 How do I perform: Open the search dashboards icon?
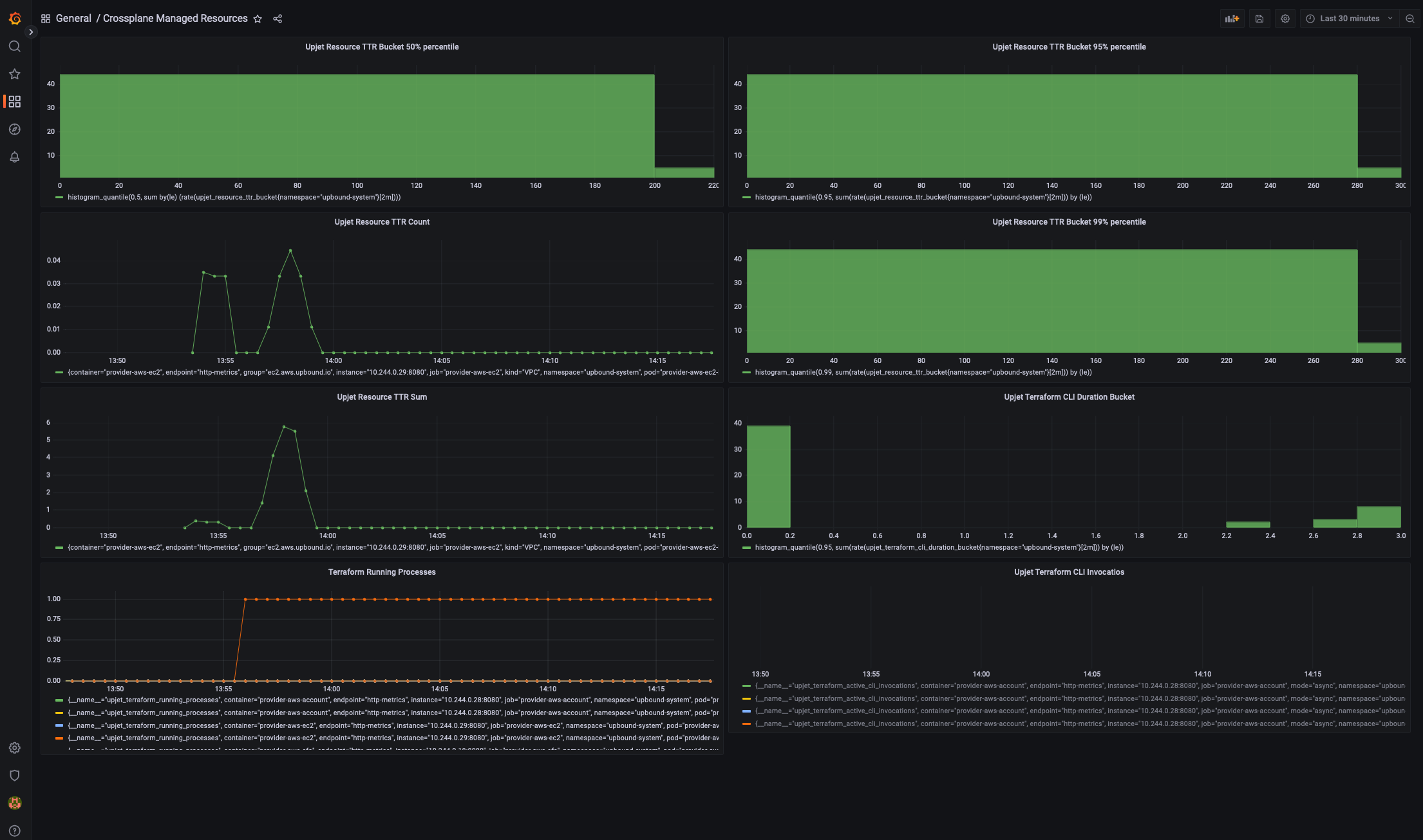[15, 46]
